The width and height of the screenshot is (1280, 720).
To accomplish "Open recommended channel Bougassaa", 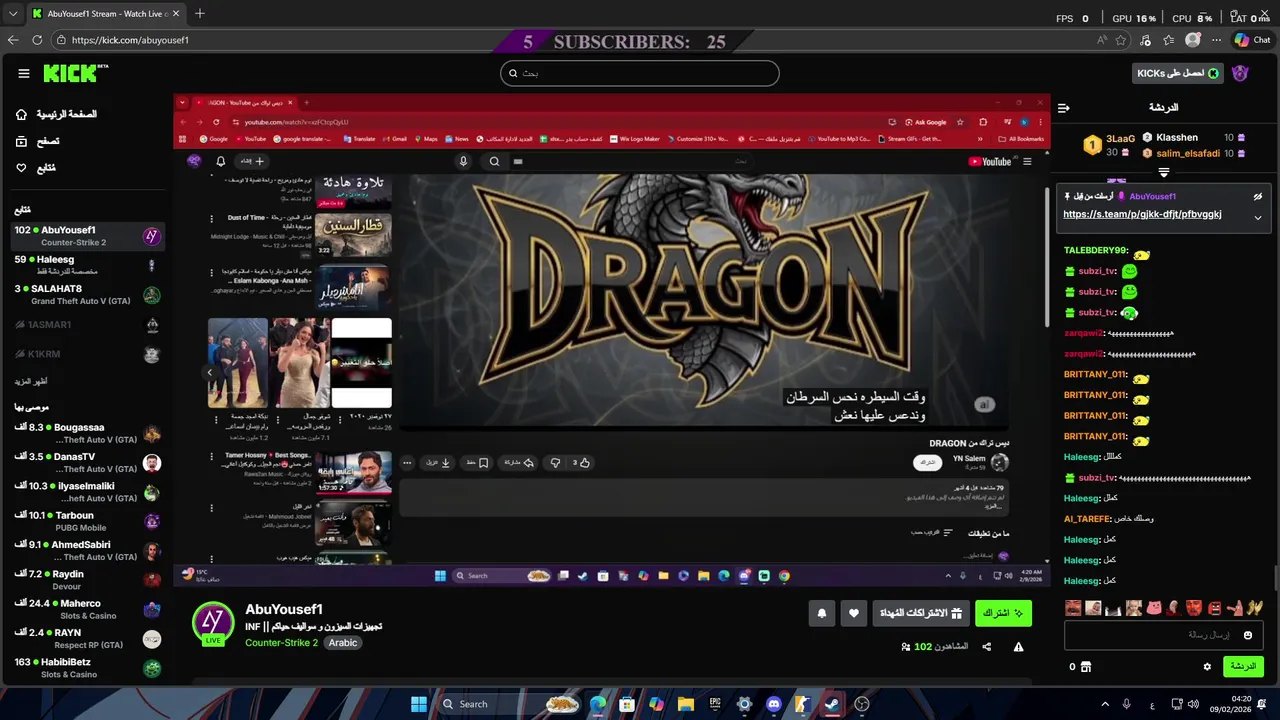I will pos(88,433).
